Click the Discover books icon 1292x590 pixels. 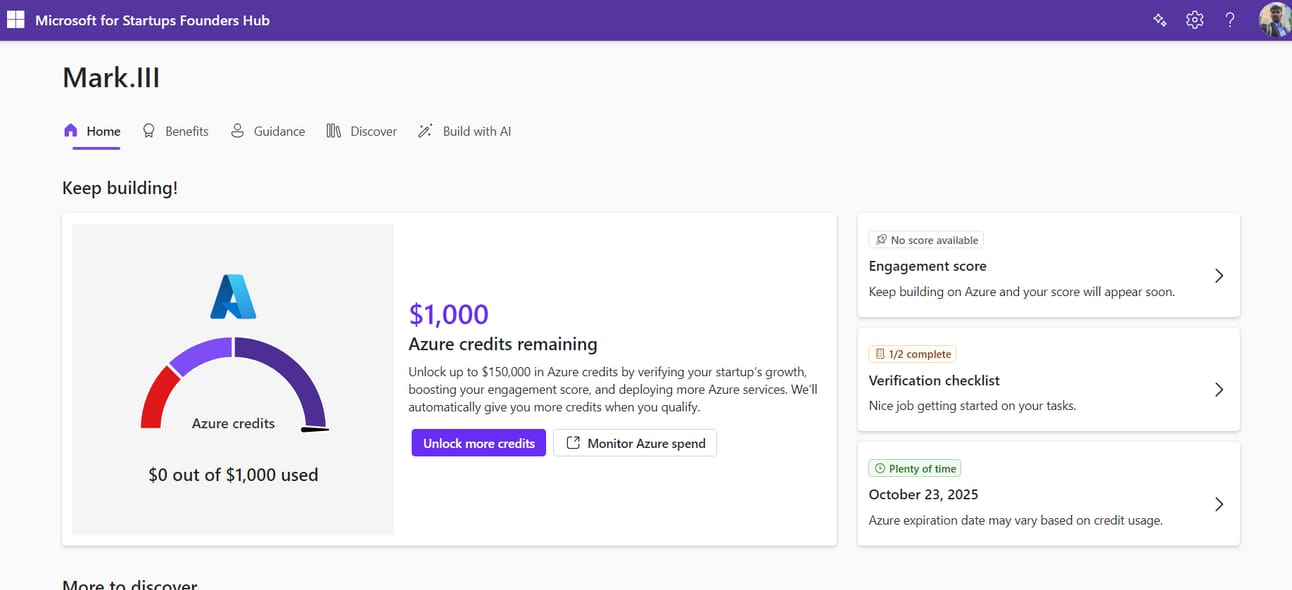click(334, 131)
